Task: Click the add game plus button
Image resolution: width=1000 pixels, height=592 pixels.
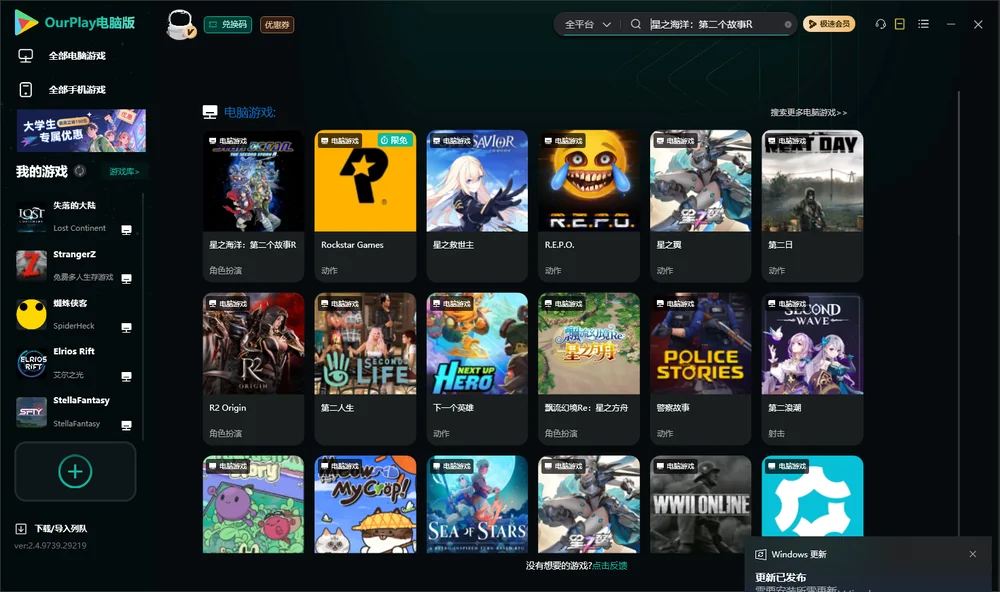Action: pos(75,471)
